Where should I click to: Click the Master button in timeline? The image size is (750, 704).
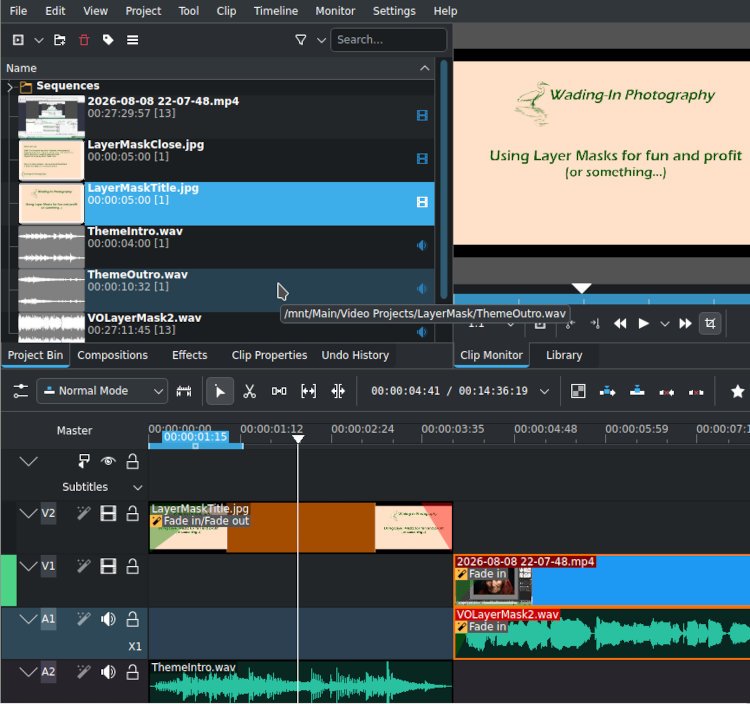pyautogui.click(x=74, y=430)
